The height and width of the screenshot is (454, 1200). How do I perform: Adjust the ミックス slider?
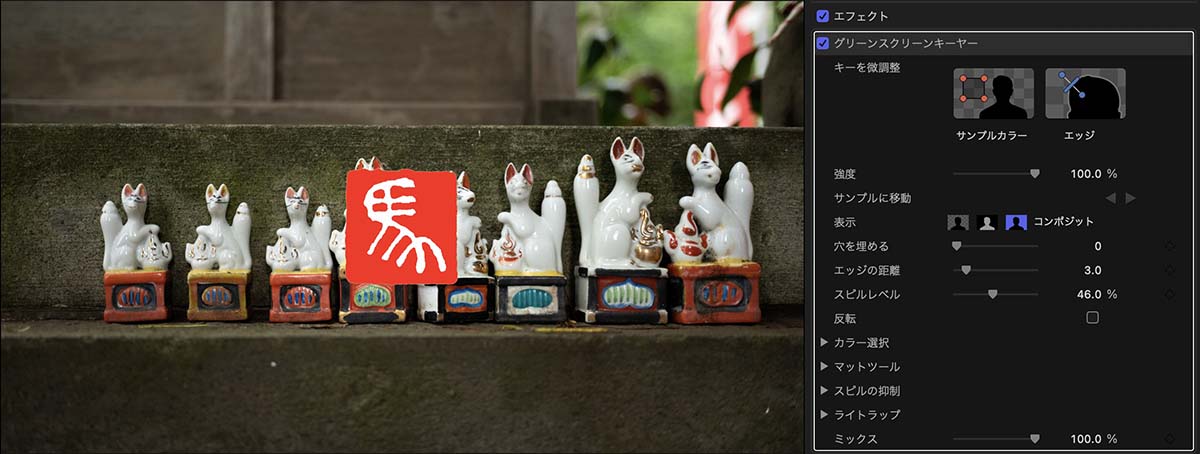point(996,439)
